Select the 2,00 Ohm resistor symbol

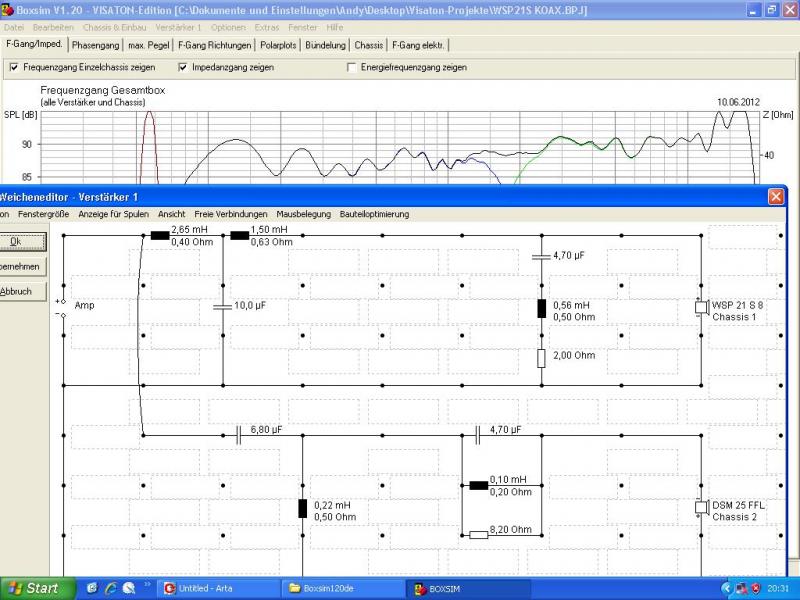point(541,358)
